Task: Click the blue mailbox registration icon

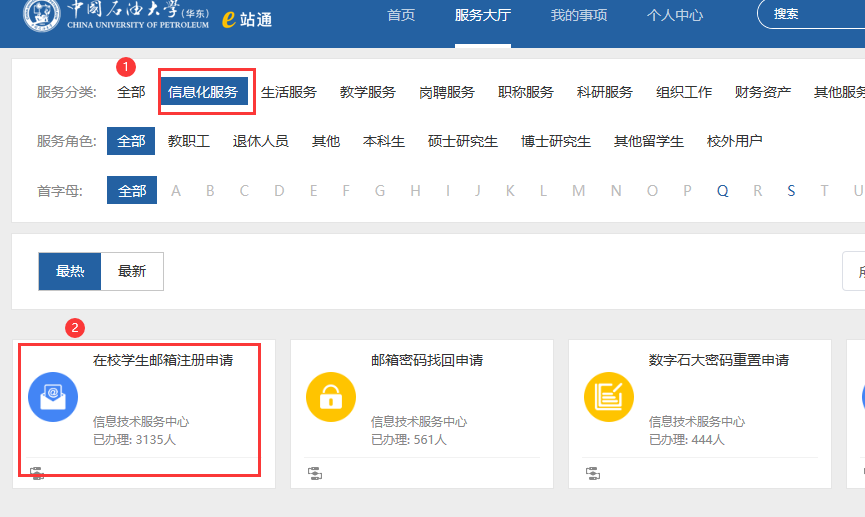Action: click(52, 397)
